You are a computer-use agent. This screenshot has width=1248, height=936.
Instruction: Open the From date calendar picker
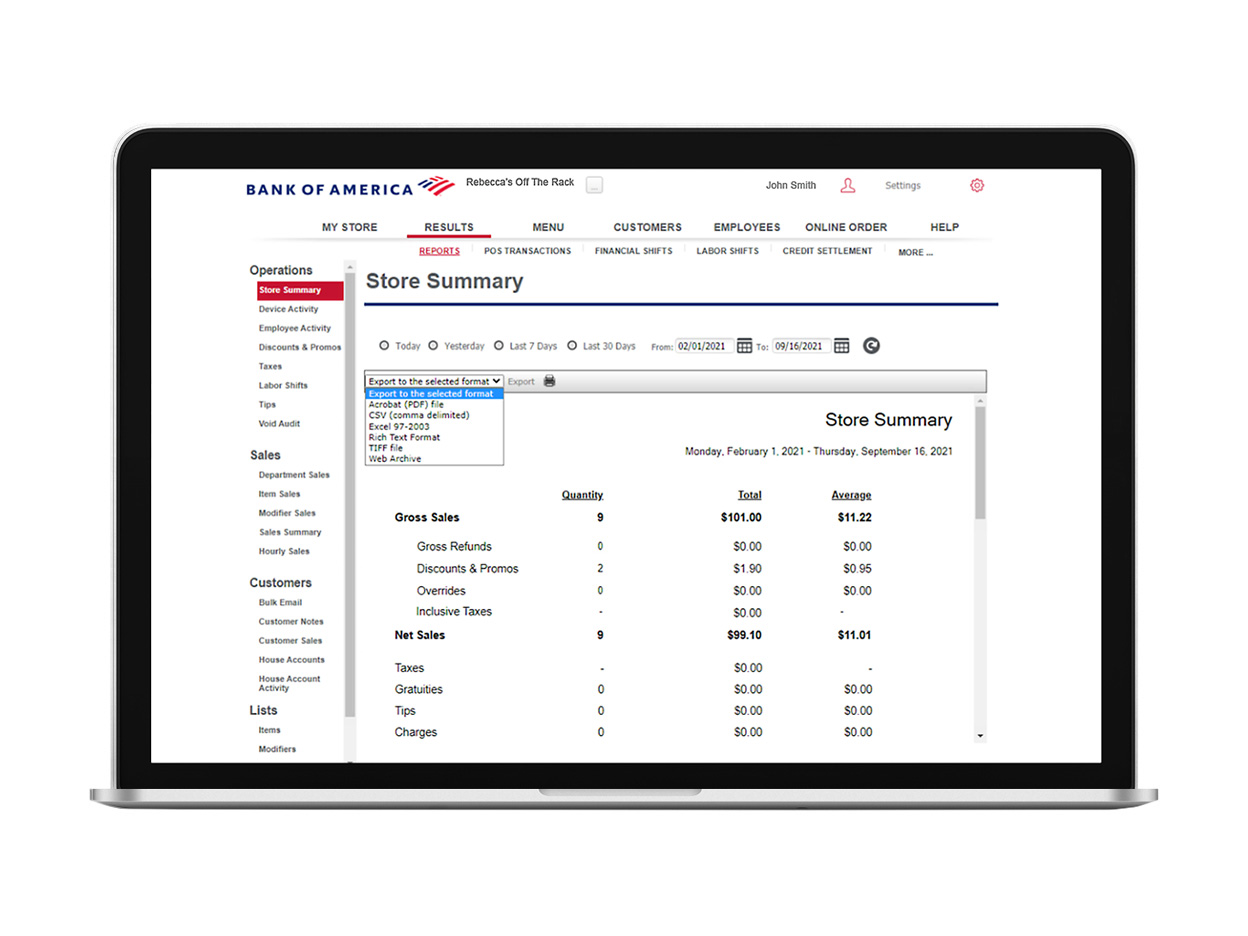click(x=744, y=346)
